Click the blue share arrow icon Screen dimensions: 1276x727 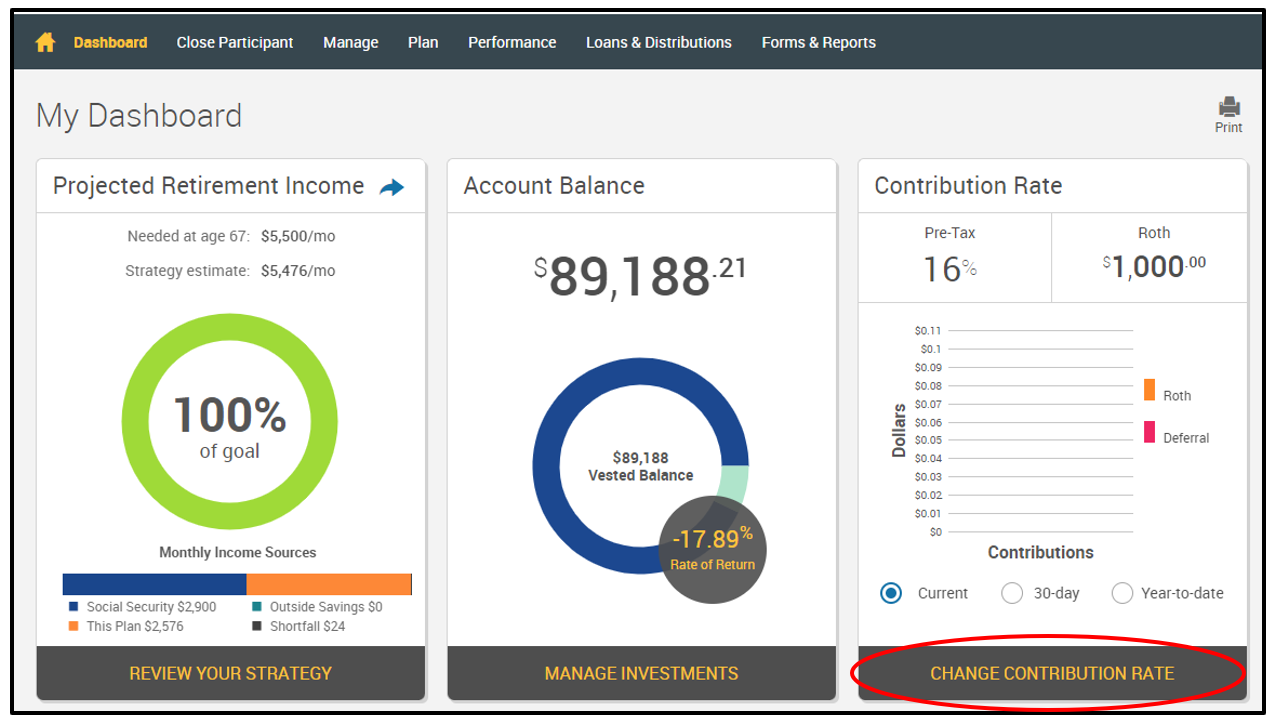tap(392, 187)
